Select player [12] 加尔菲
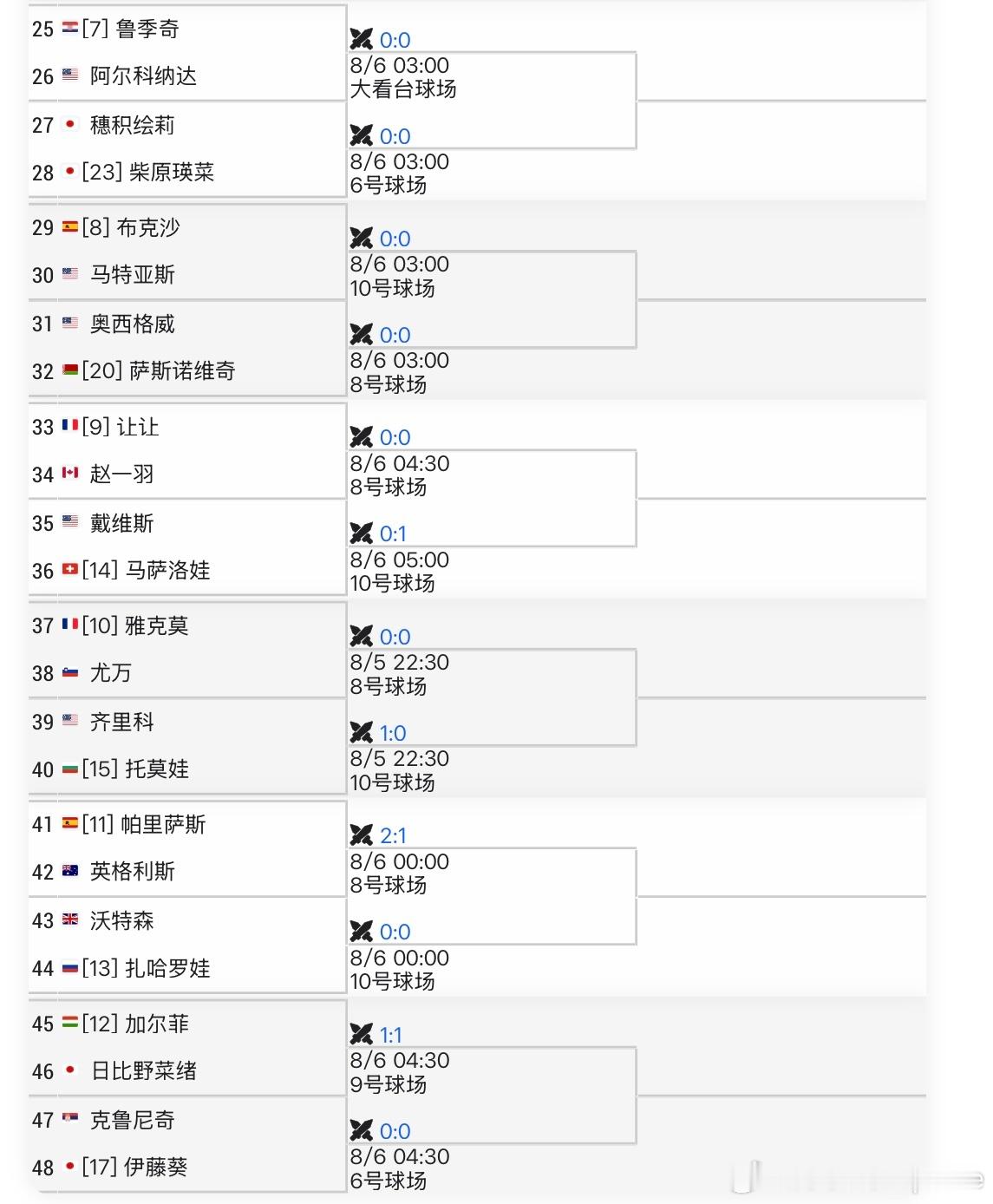993x1204 pixels. 135,1024
